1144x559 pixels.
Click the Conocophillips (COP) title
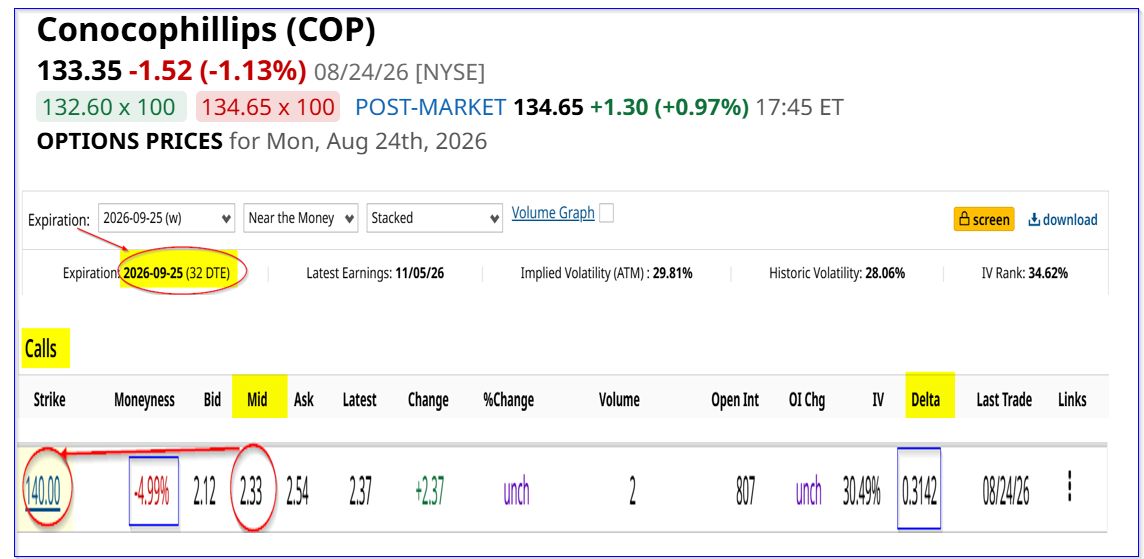tap(206, 31)
